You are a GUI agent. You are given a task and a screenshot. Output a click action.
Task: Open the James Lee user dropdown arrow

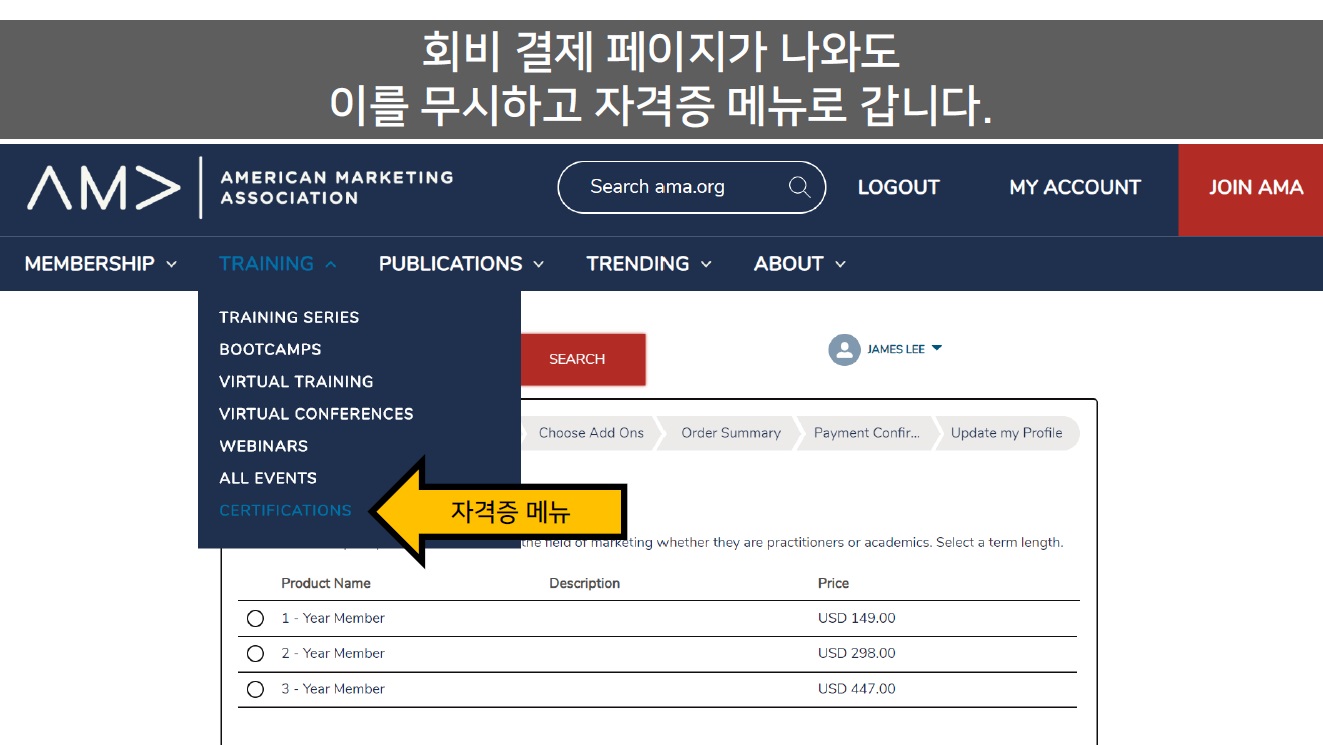[x=936, y=348]
